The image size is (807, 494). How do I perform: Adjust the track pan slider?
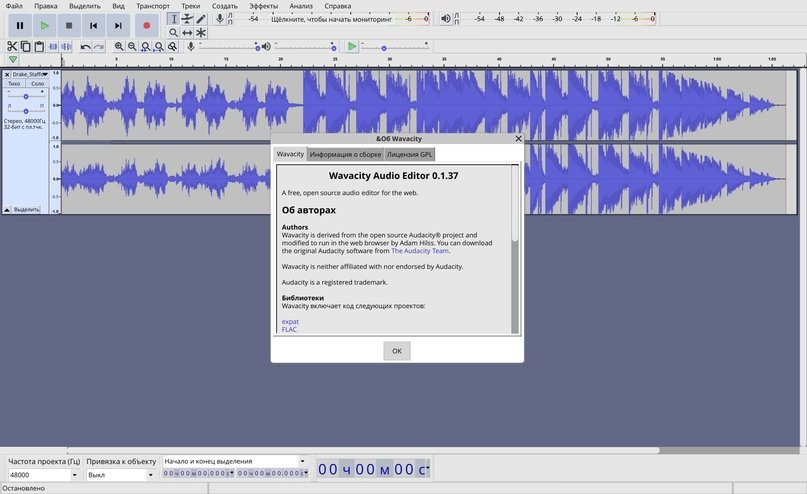pyautogui.click(x=26, y=111)
